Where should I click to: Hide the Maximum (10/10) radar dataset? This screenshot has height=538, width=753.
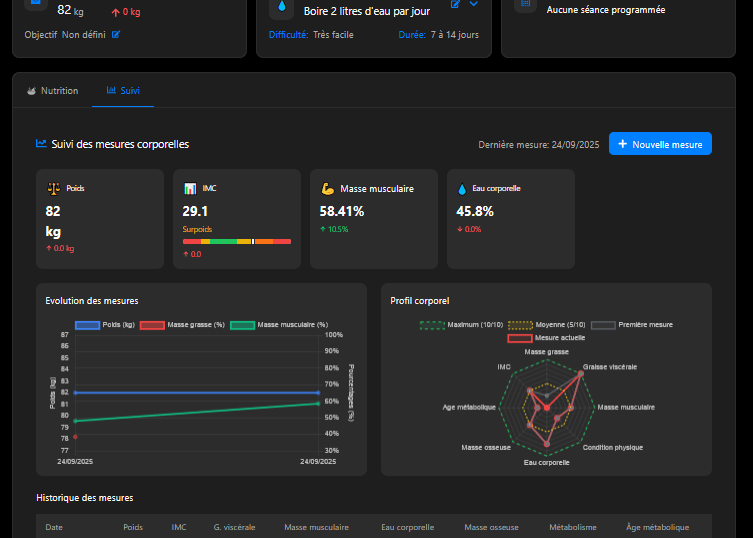(461, 325)
